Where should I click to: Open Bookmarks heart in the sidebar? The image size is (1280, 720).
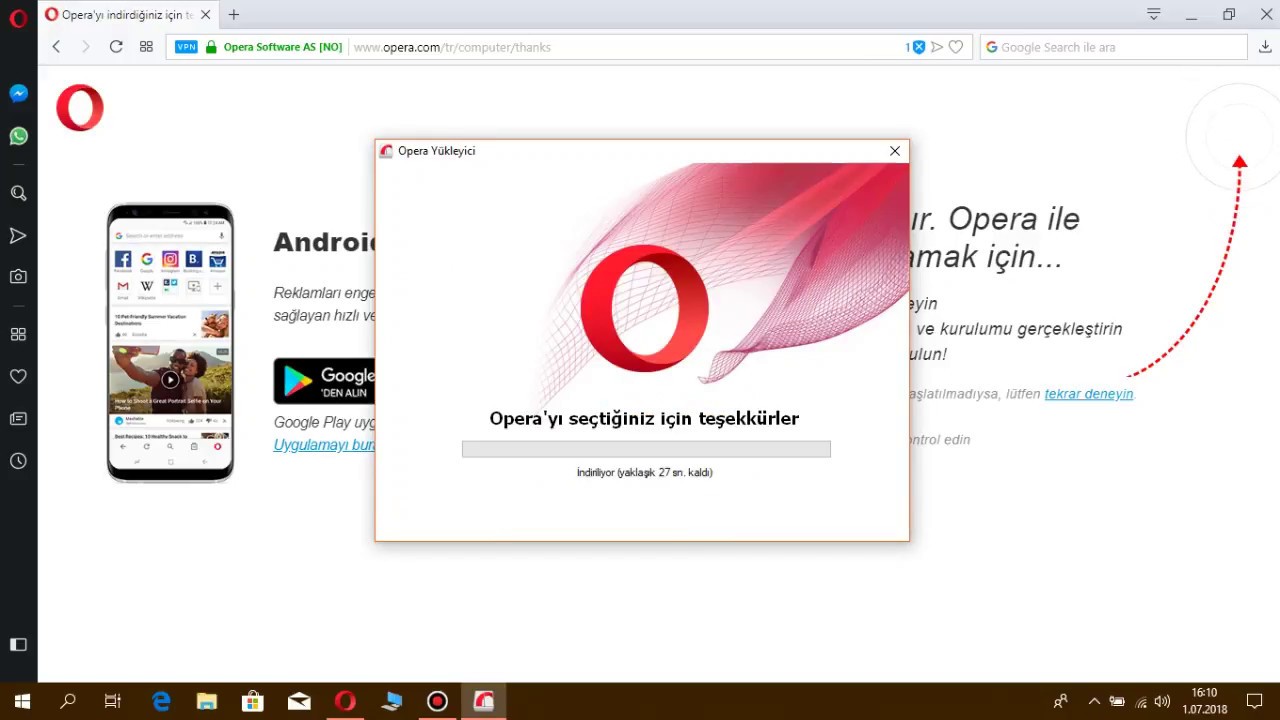click(18, 377)
